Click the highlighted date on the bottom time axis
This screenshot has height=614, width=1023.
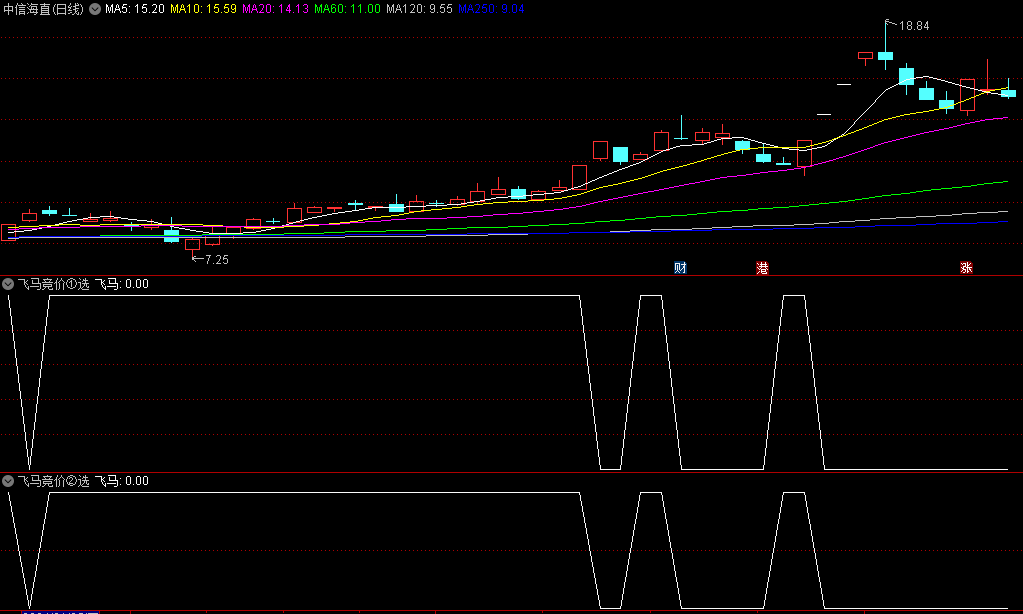click(x=60, y=611)
